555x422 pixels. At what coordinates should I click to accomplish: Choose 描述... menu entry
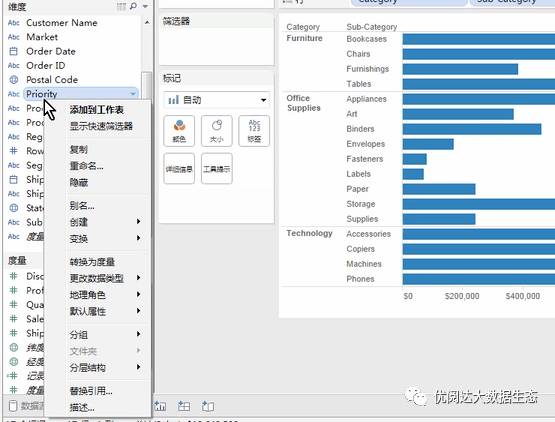[x=82, y=407]
